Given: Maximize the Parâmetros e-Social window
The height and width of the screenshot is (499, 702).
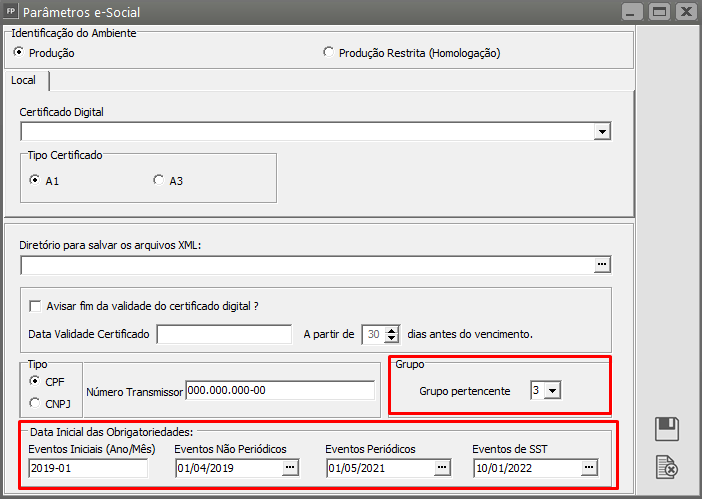Looking at the screenshot, I should point(659,12).
